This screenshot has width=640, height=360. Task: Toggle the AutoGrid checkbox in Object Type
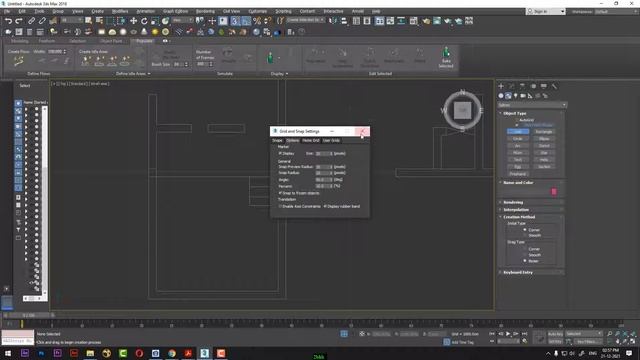tap(517, 120)
